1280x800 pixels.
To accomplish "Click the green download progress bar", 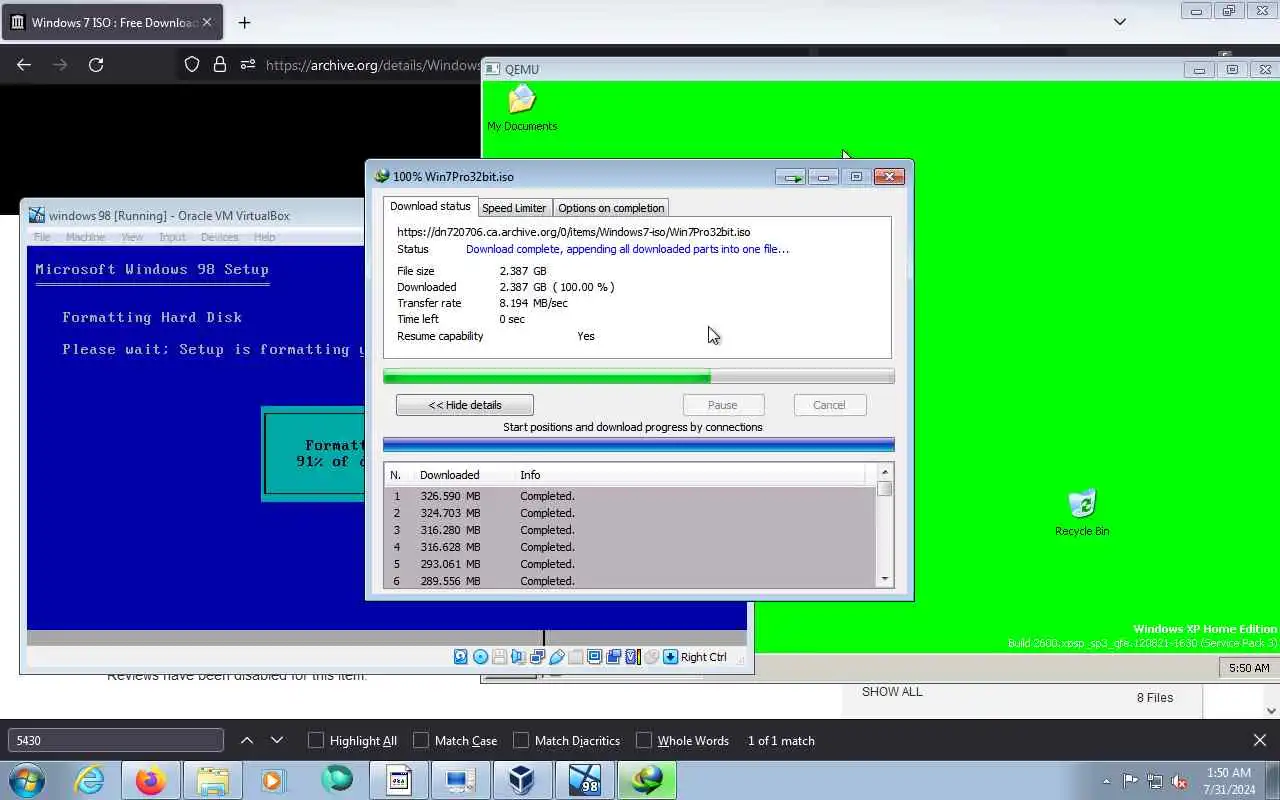I will click(639, 377).
